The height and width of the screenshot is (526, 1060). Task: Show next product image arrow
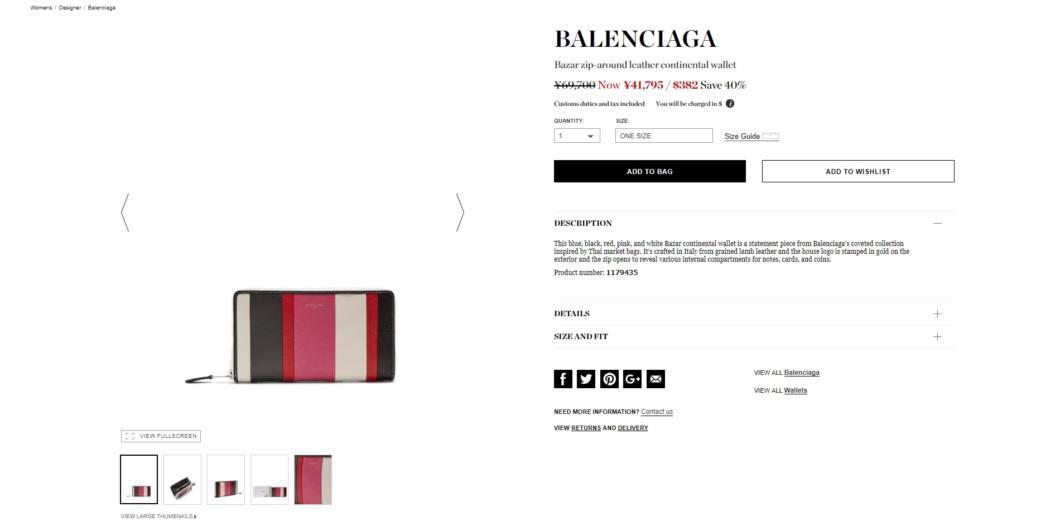(x=460, y=212)
